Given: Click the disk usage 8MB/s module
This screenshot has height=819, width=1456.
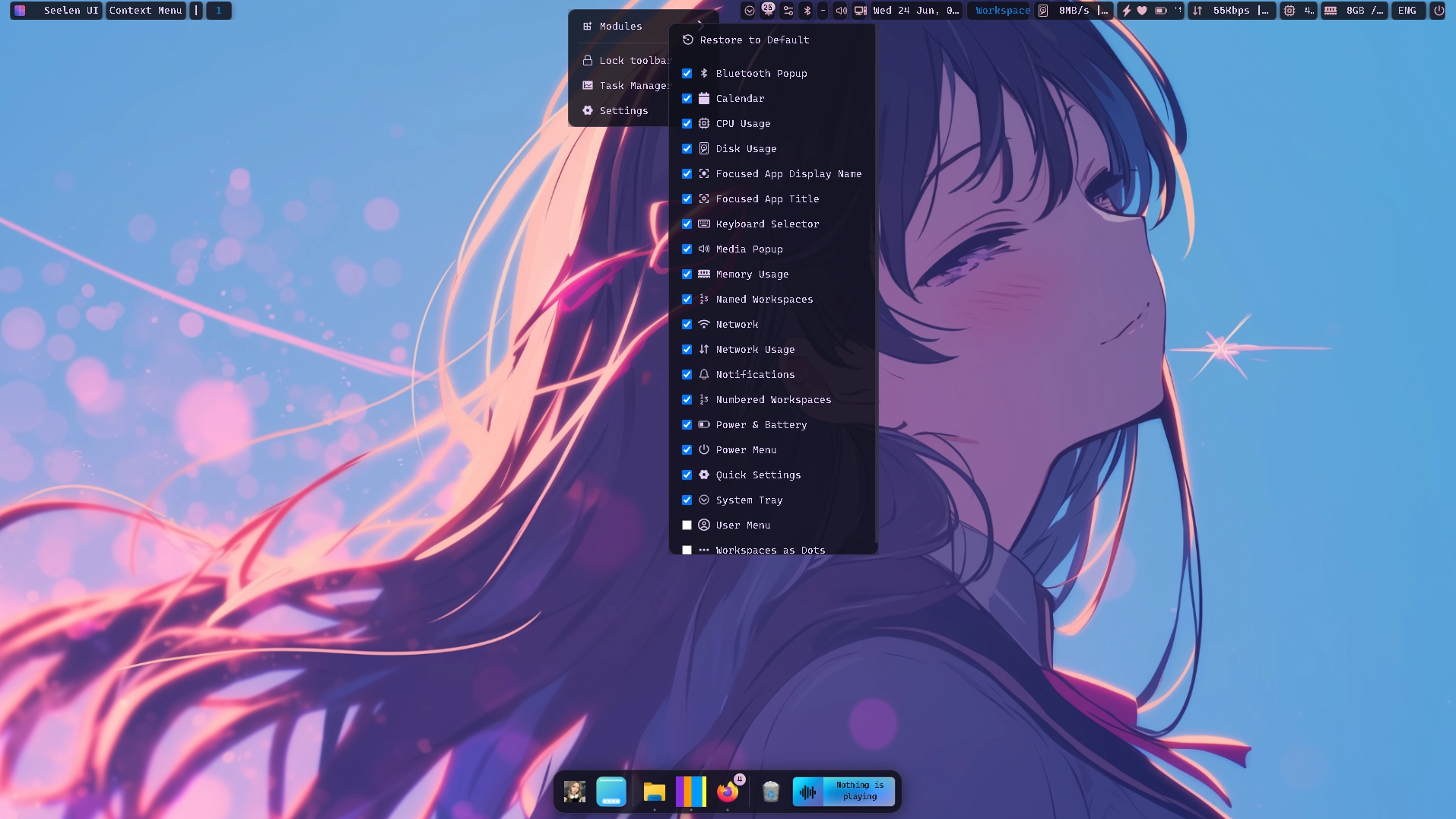Looking at the screenshot, I should point(1074,11).
